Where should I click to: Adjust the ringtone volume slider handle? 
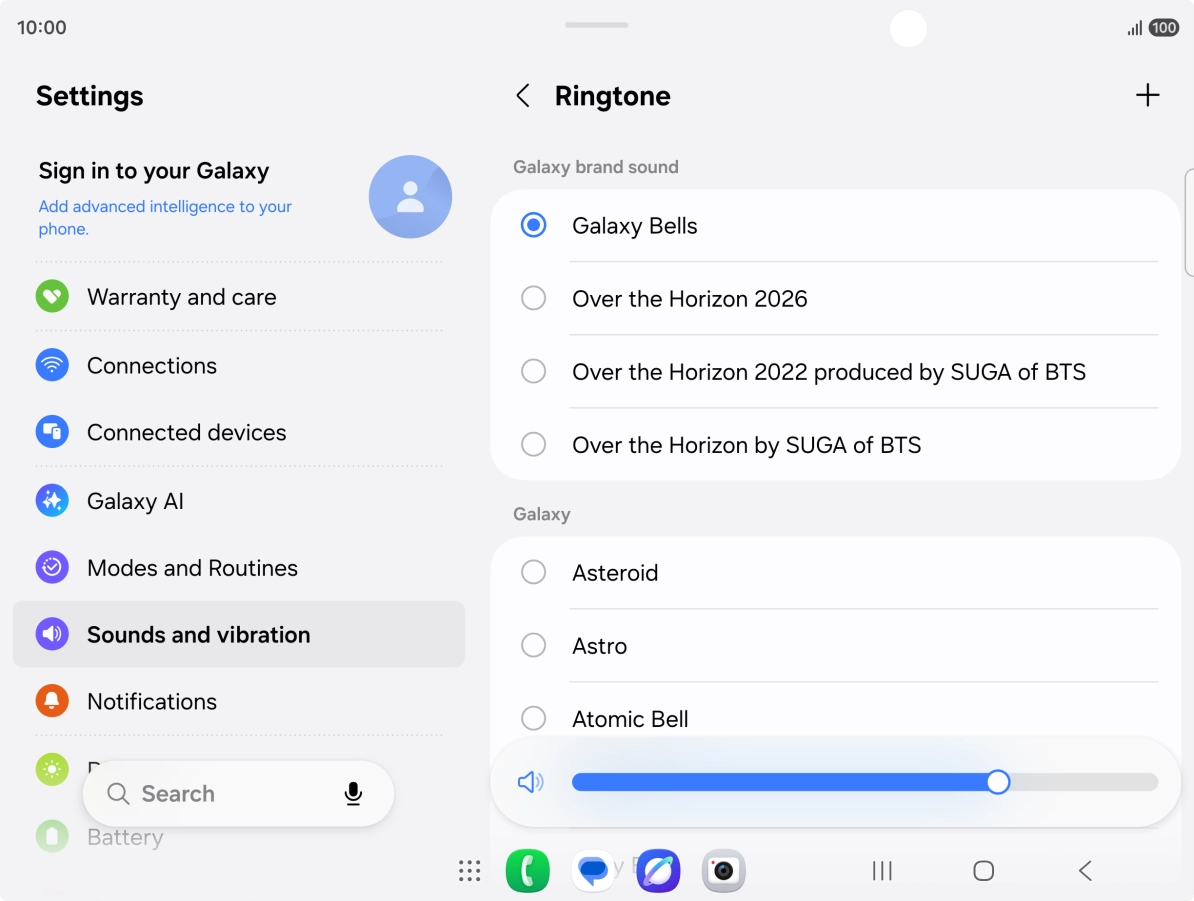click(998, 781)
